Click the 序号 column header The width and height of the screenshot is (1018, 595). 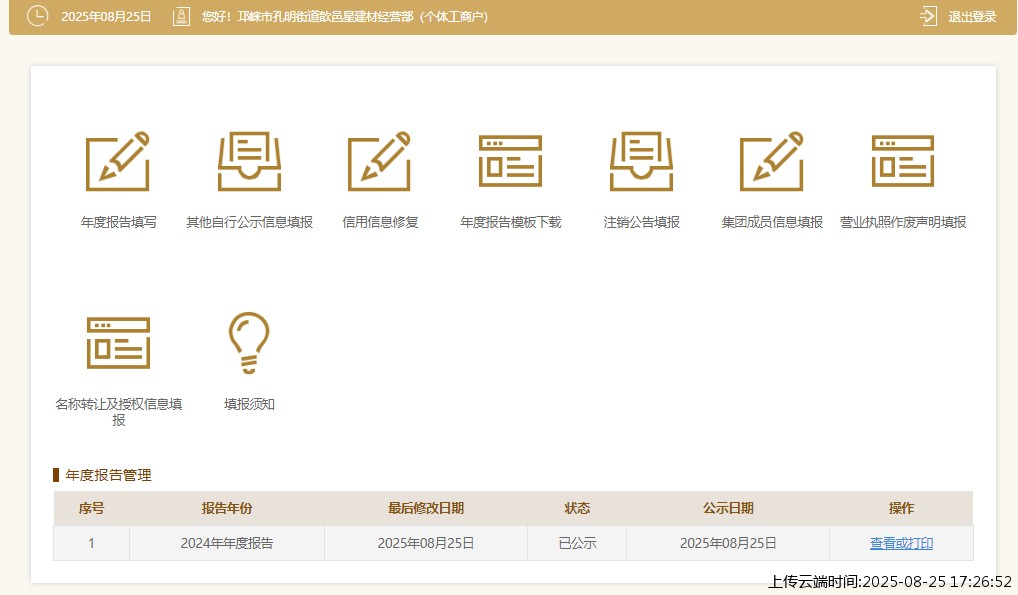92,508
